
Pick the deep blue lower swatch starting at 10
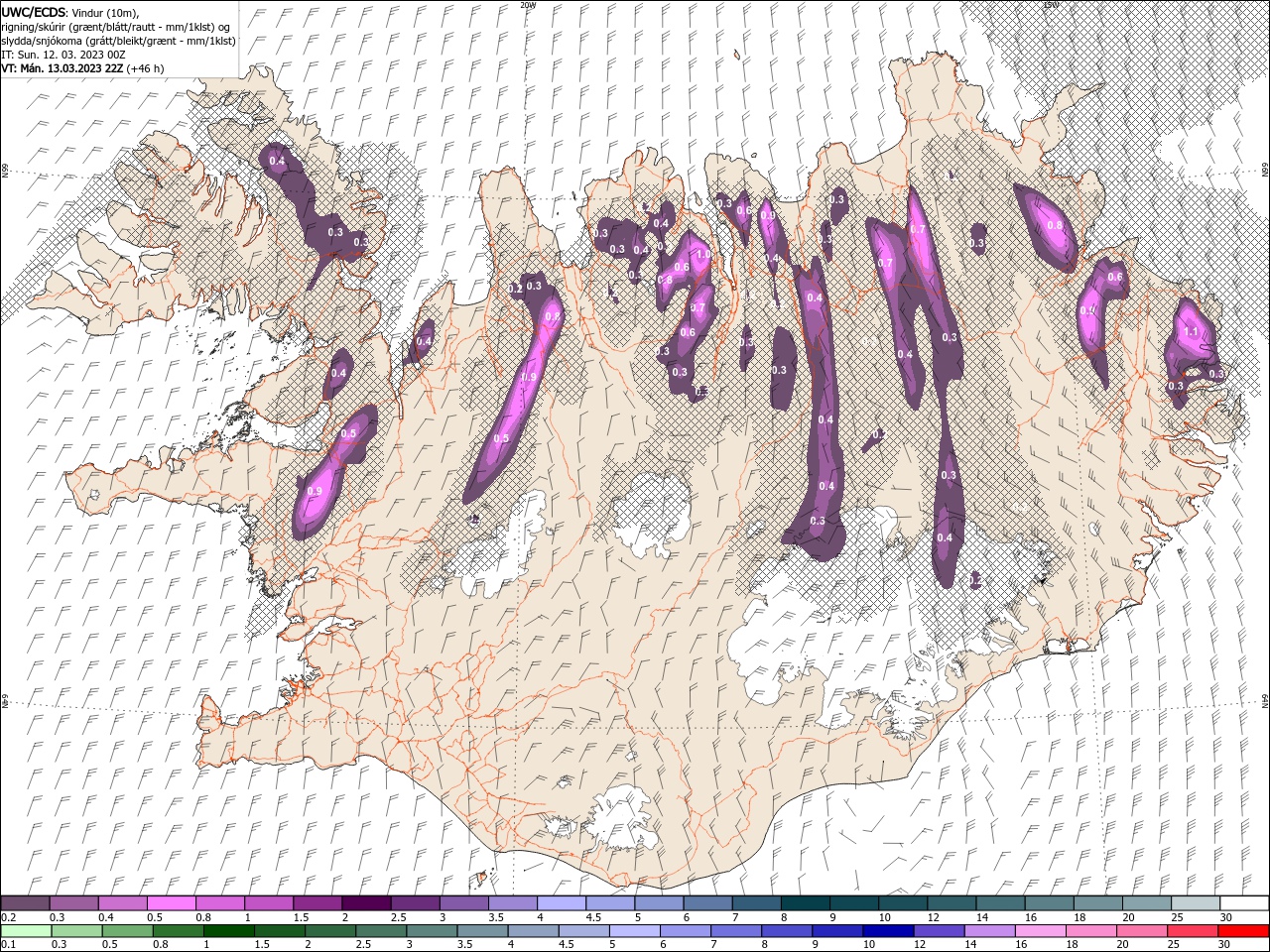(888, 931)
